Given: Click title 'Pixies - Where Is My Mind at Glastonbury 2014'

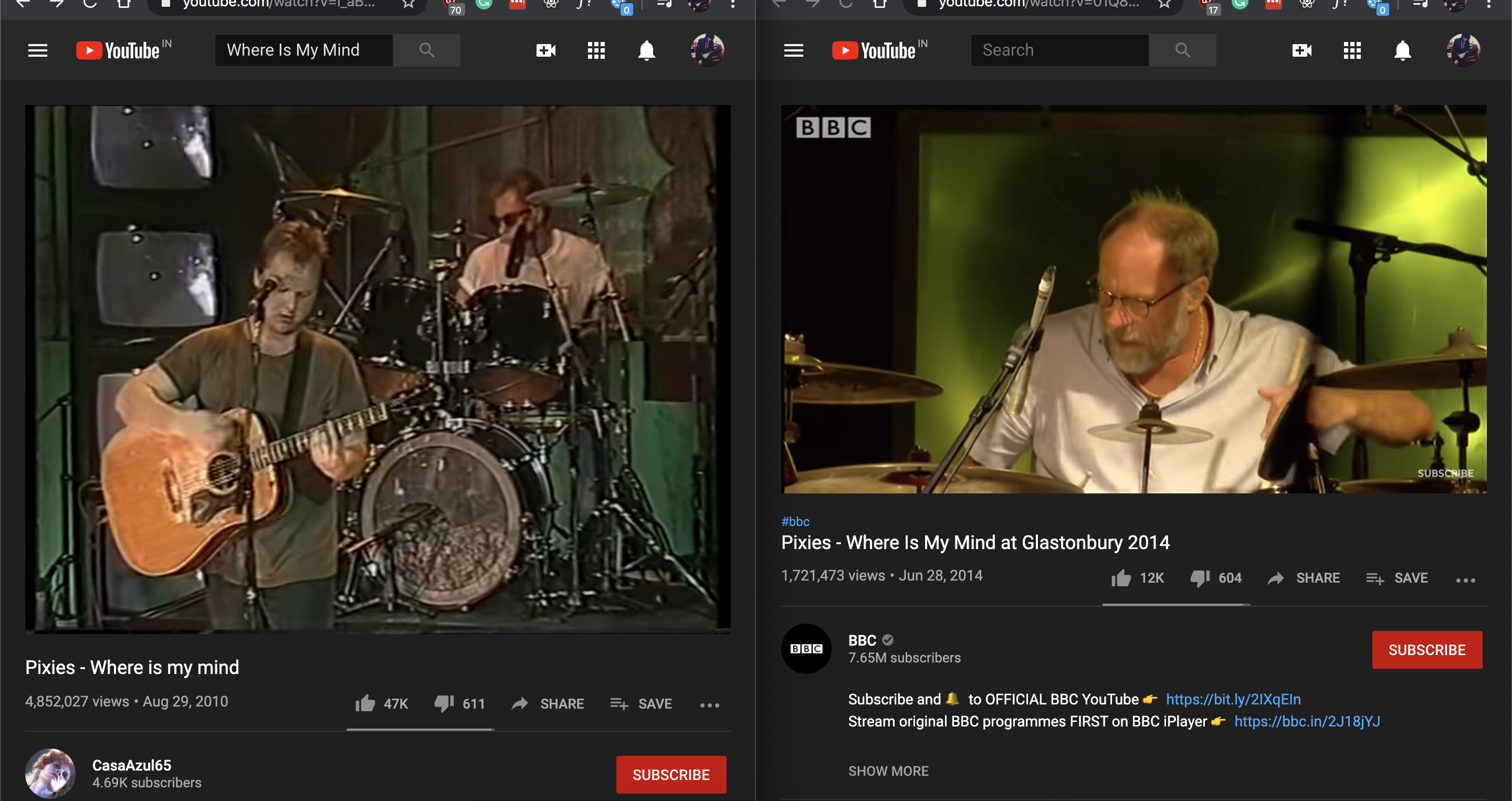Looking at the screenshot, I should [x=975, y=543].
